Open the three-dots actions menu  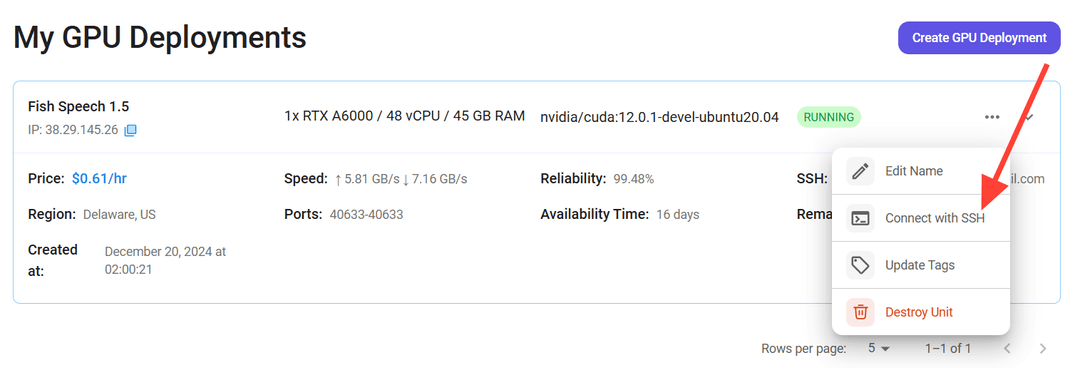(x=992, y=117)
